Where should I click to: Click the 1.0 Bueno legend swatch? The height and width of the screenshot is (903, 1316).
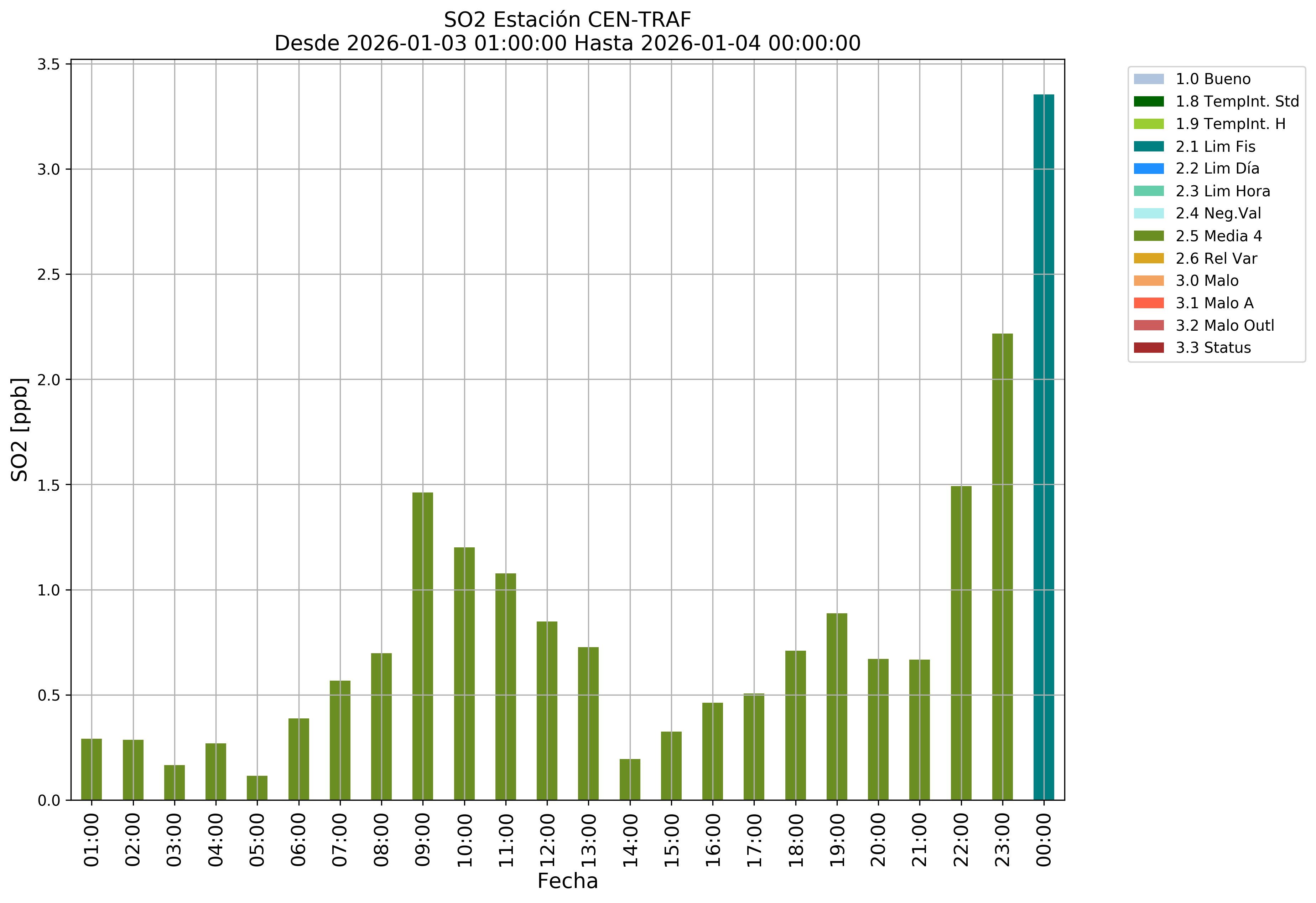pos(1148,79)
